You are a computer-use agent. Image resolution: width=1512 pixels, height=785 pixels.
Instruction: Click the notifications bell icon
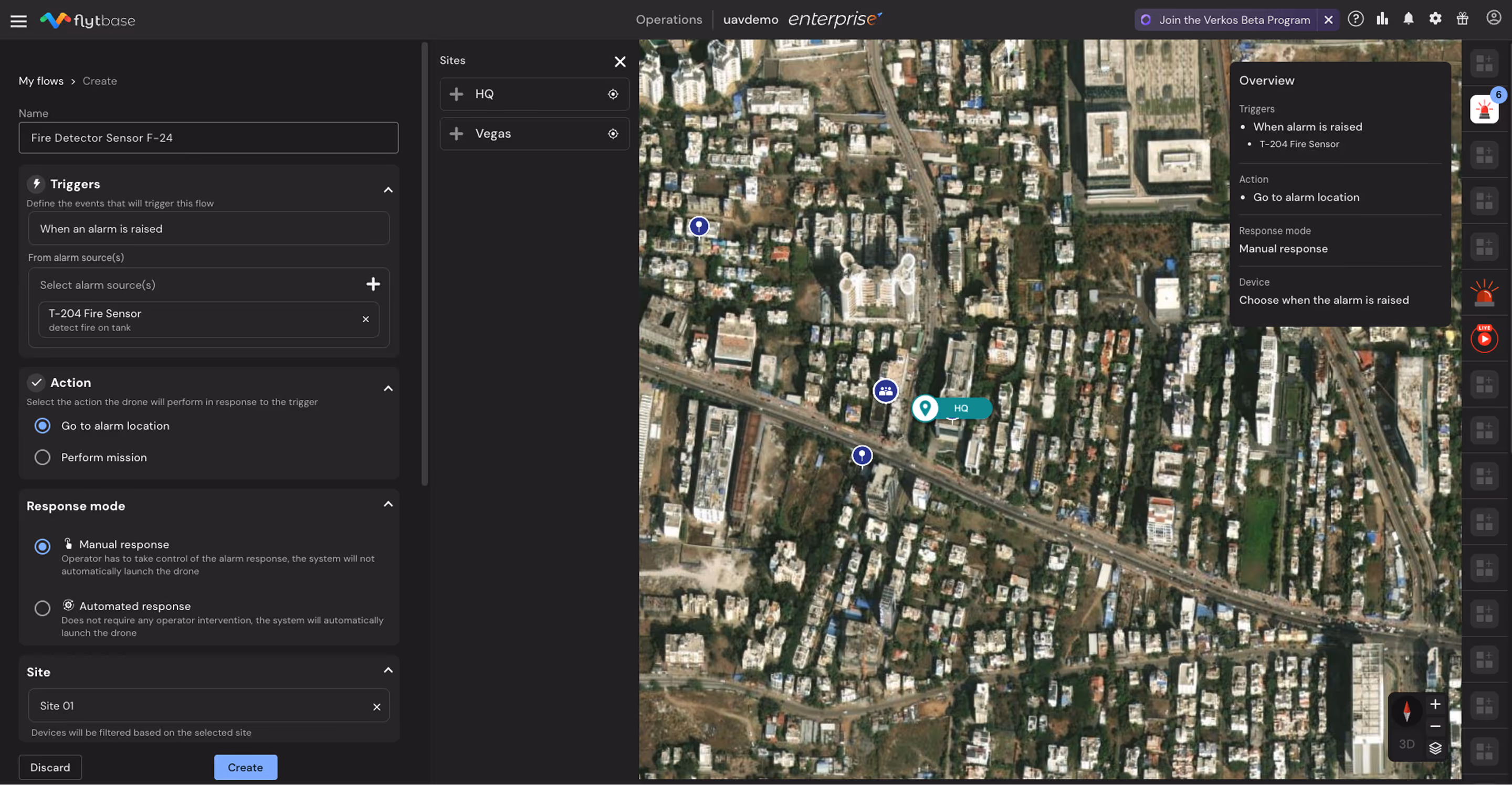(x=1408, y=19)
